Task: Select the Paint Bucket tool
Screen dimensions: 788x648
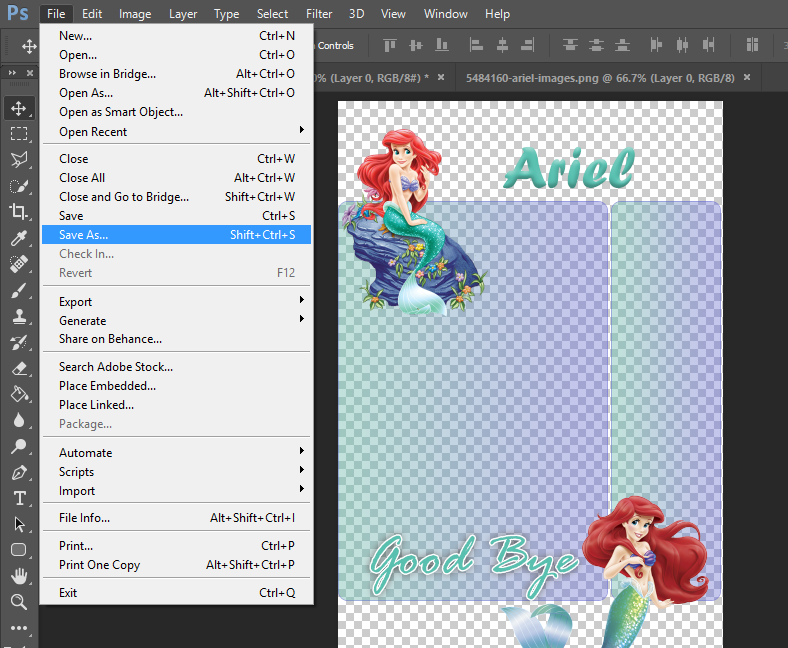Action: click(x=19, y=394)
